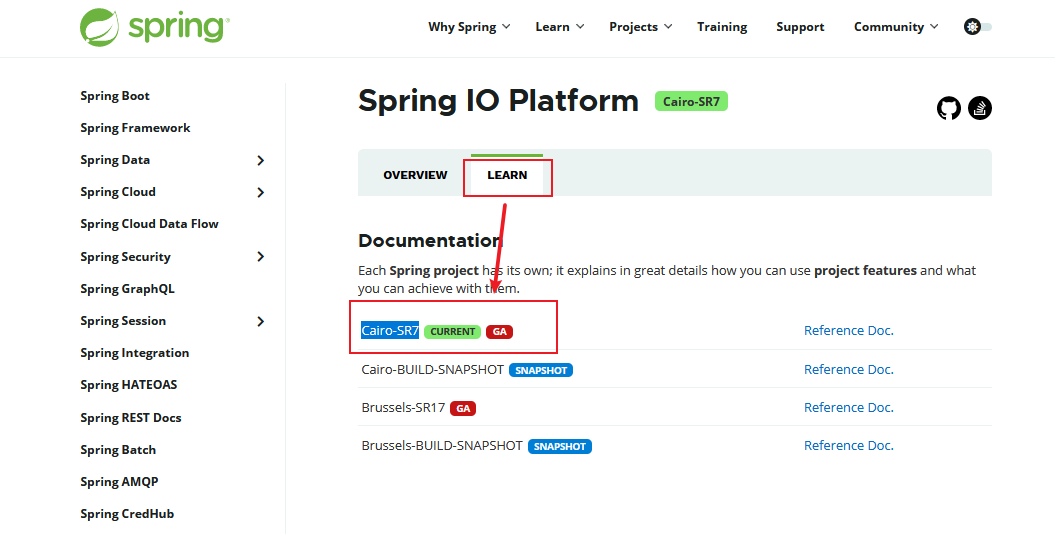Image resolution: width=1055 pixels, height=534 pixels.
Task: Toggle the dark mode switch
Action: [978, 27]
